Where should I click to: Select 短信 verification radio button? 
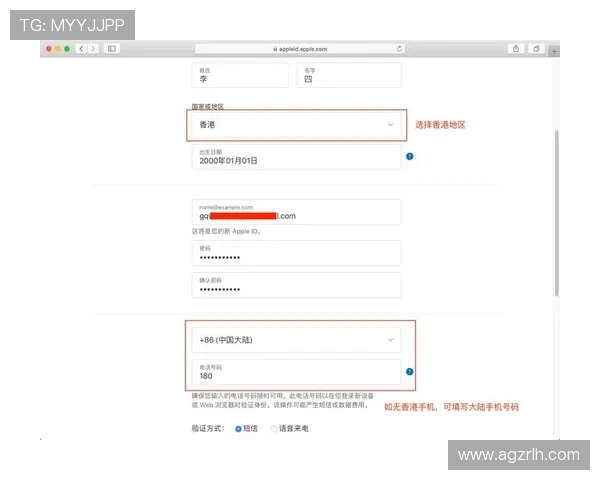[238, 429]
